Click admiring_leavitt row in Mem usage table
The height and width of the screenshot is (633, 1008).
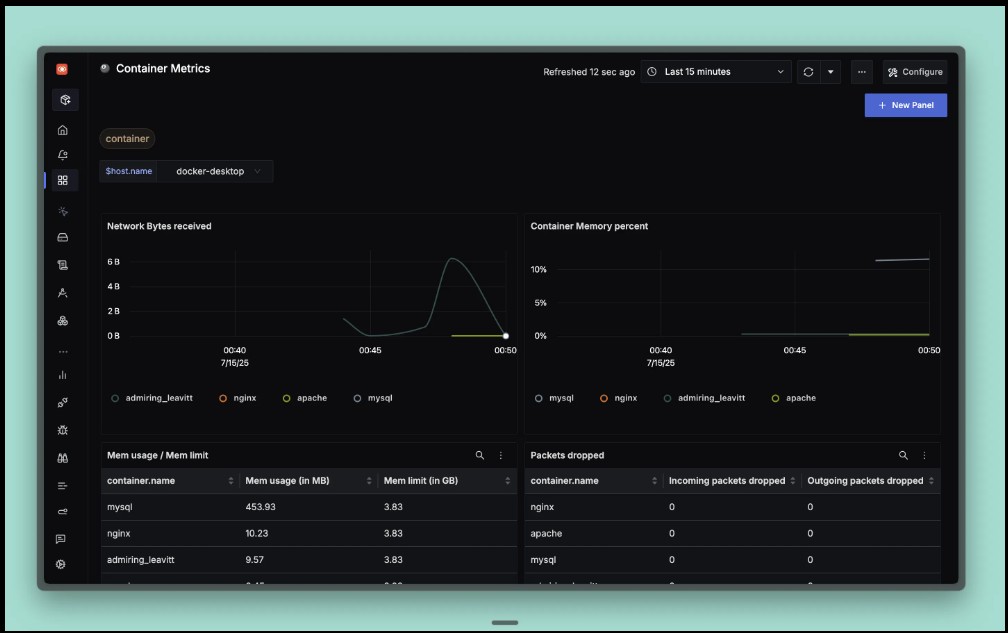(x=309, y=560)
